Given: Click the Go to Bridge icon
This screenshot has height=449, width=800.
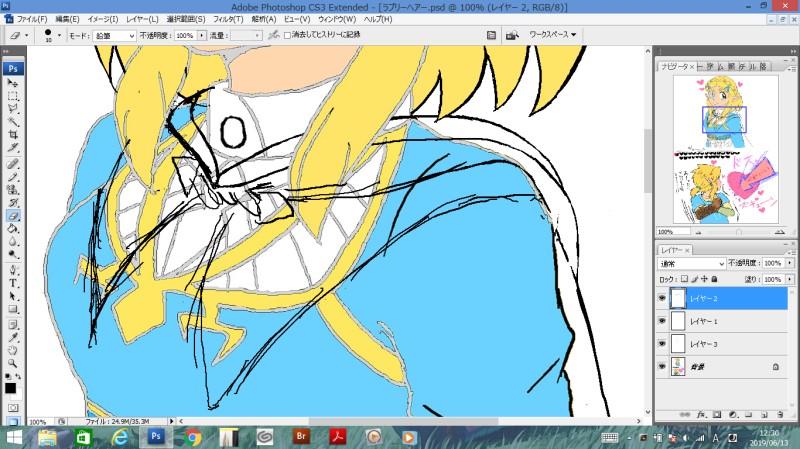Looking at the screenshot, I should click(512, 35).
